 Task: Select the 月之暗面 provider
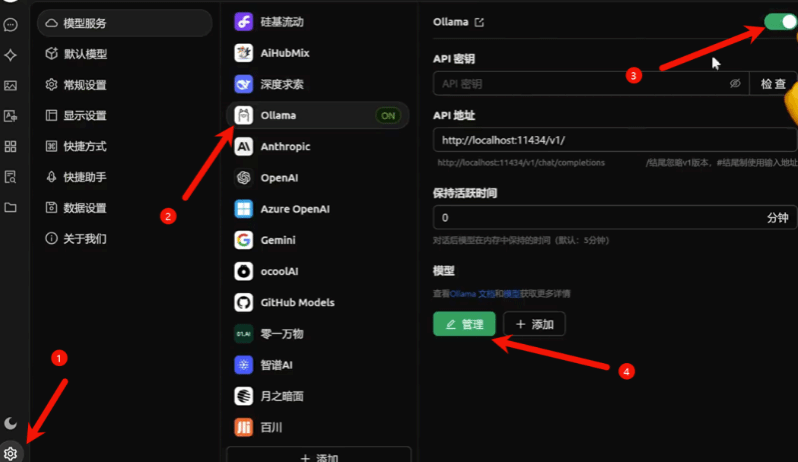(x=318, y=396)
